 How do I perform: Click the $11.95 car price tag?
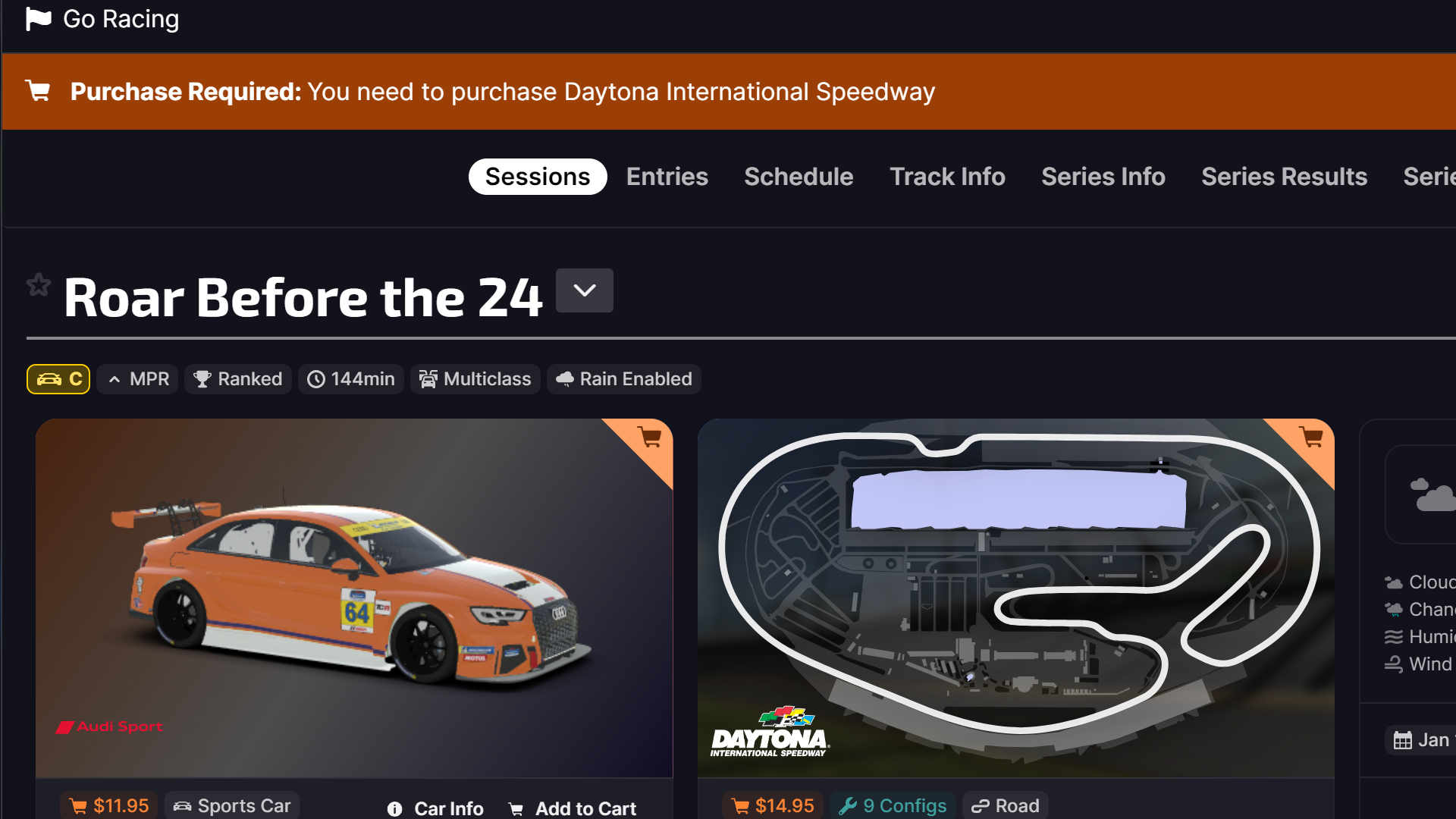[x=109, y=805]
